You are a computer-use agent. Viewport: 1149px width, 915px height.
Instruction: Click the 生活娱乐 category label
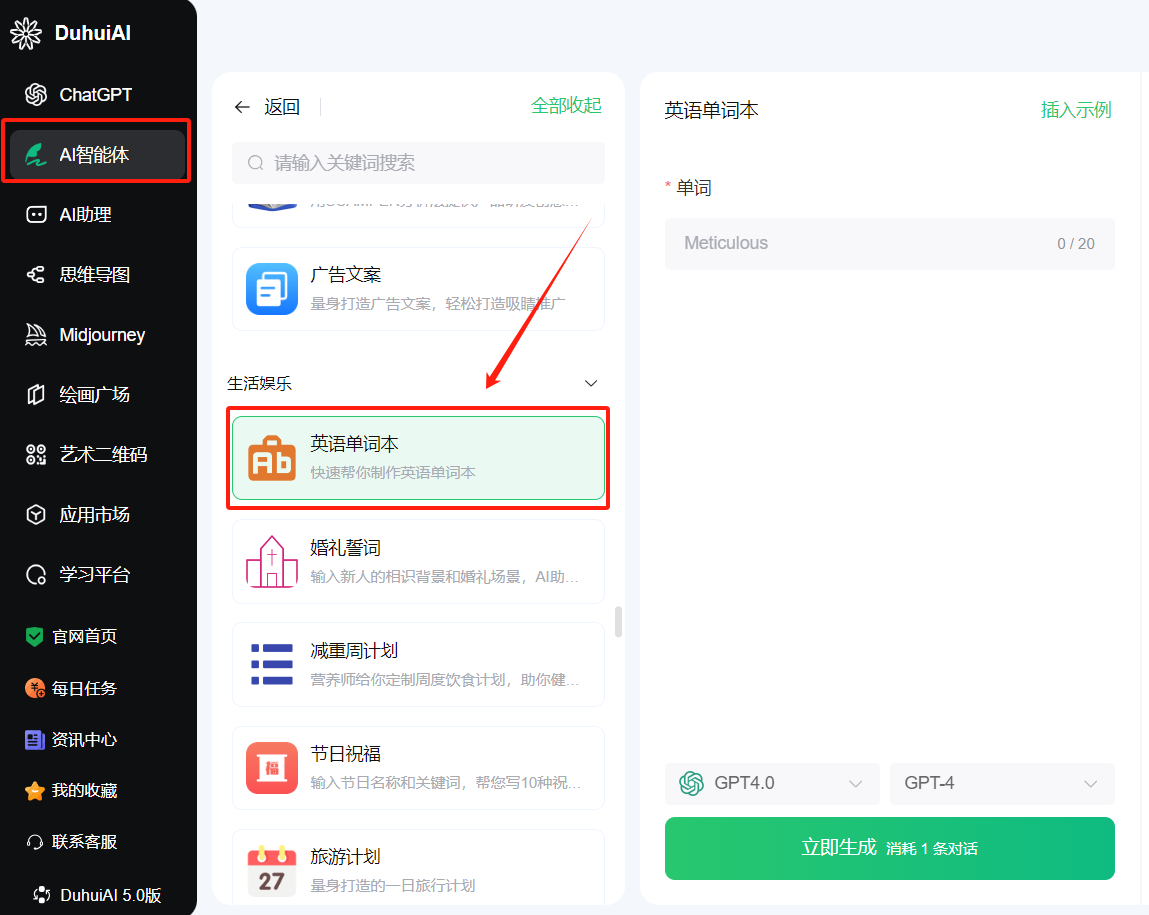pyautogui.click(x=259, y=383)
